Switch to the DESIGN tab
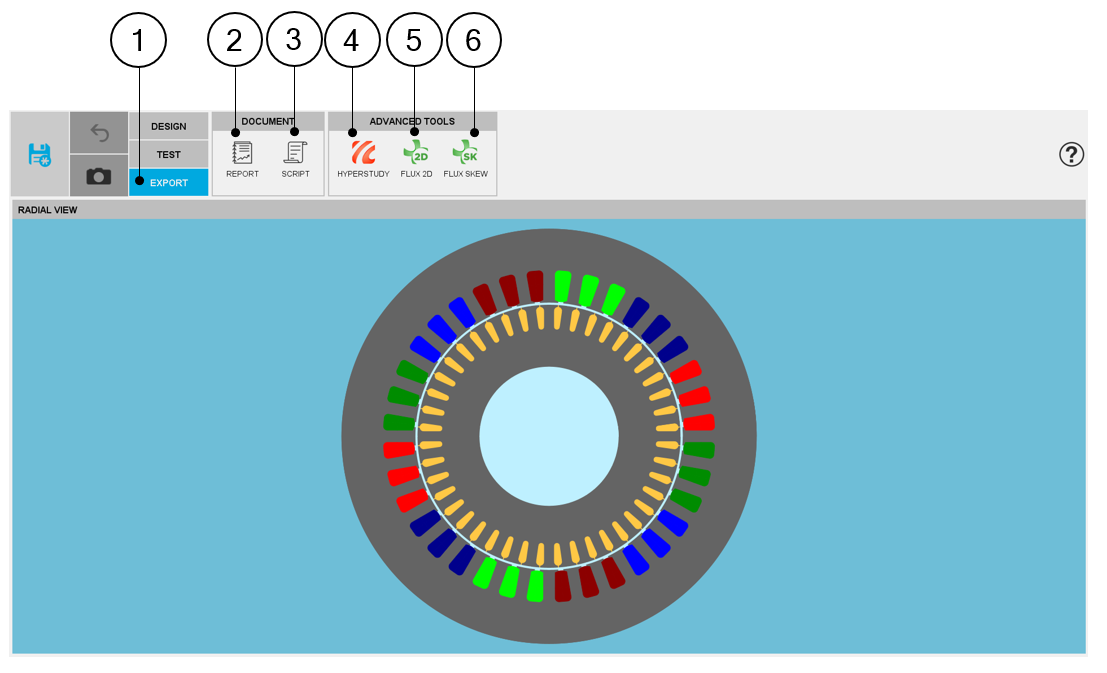Viewport: 1107px width, 673px height. click(x=169, y=126)
